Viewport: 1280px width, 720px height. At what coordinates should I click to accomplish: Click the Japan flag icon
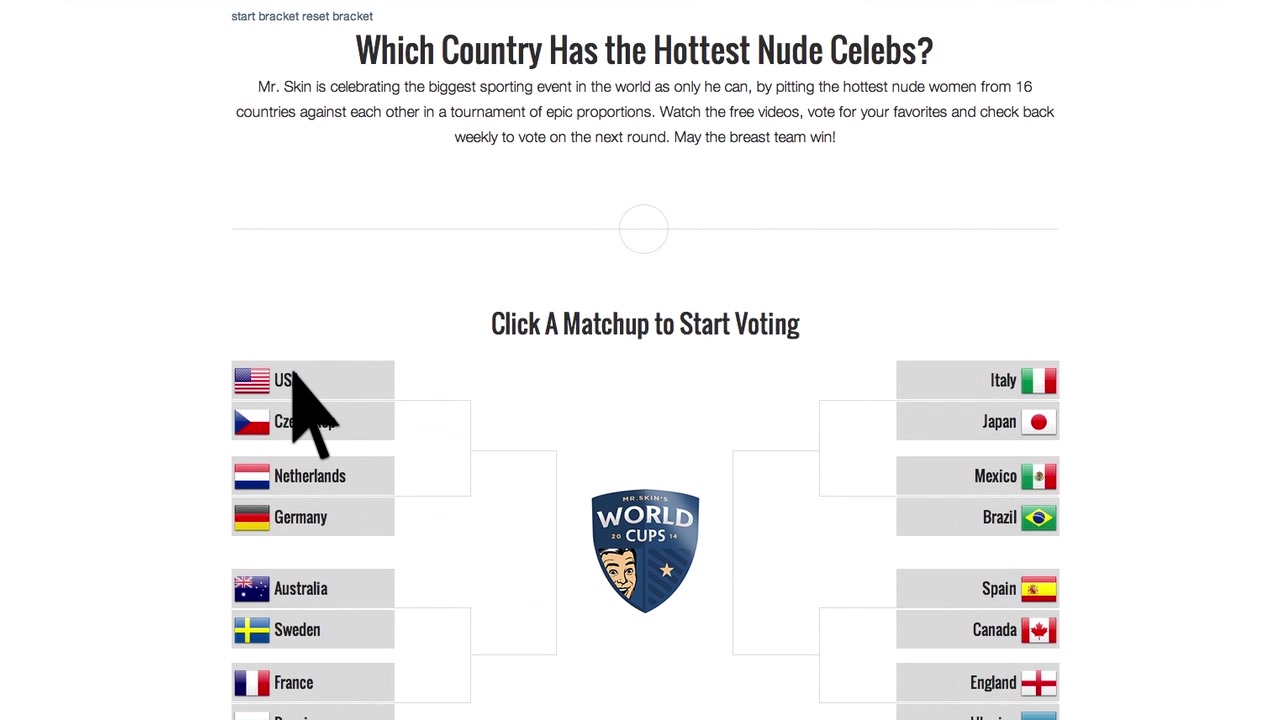pyautogui.click(x=1039, y=422)
